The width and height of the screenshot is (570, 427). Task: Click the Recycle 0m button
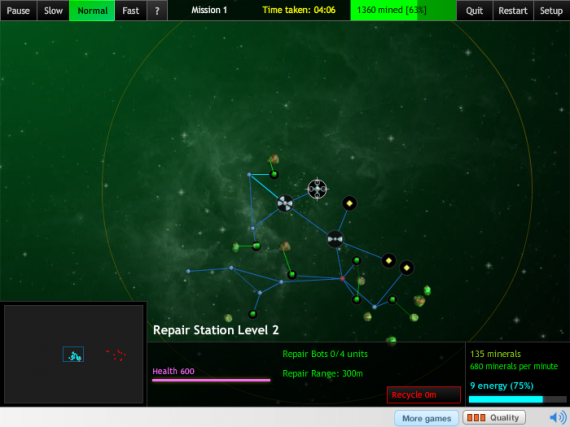point(424,395)
